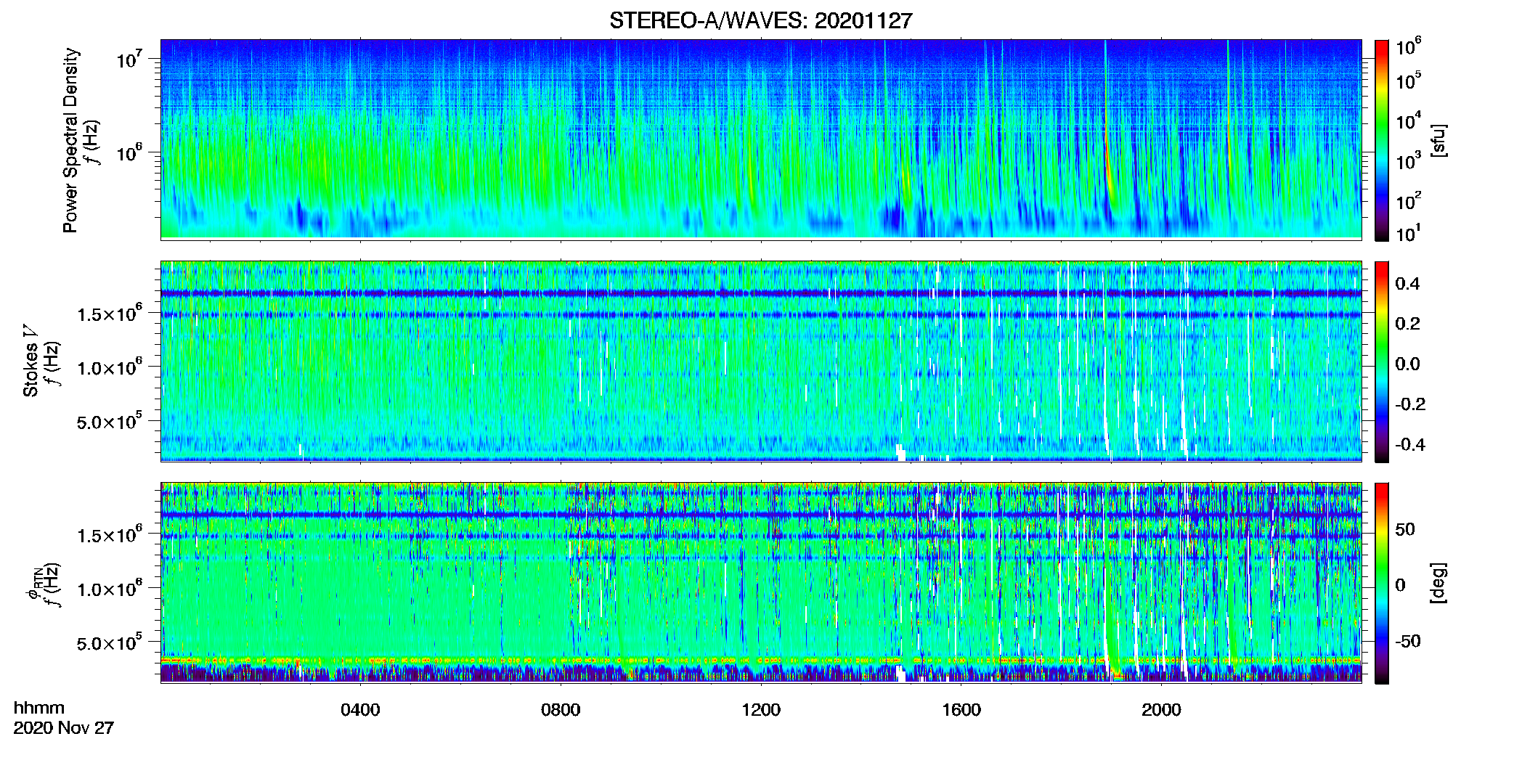Click the 10^6 frequency tick on power panel
This screenshot has width=1522, height=784.
coord(128,152)
